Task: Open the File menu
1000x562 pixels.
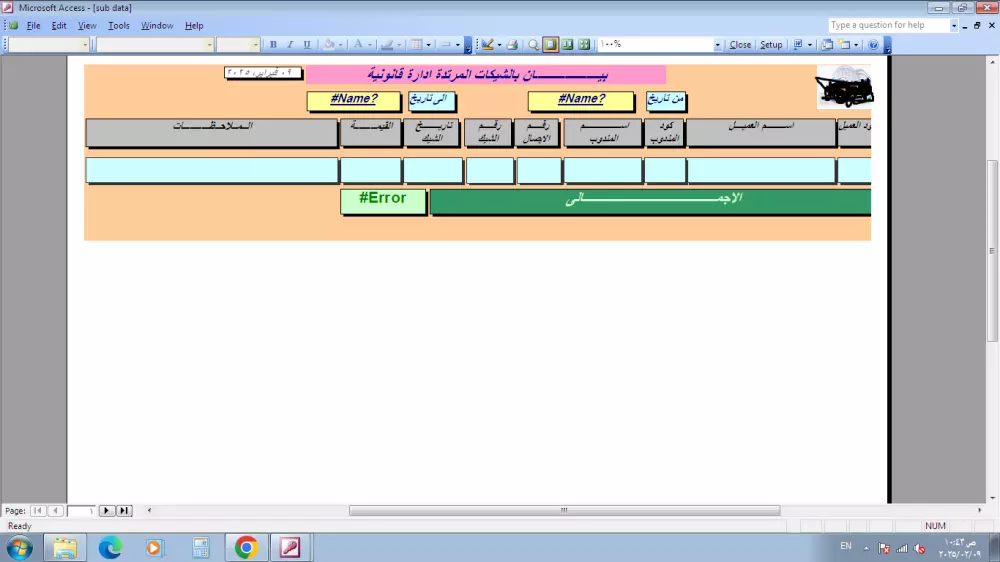Action: pyautogui.click(x=33, y=26)
